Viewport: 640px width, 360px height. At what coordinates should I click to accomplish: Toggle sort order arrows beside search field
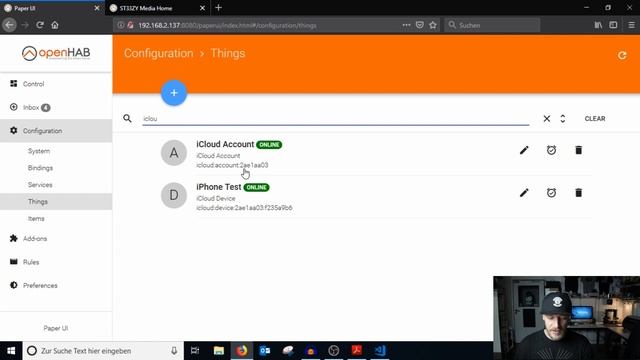click(563, 118)
